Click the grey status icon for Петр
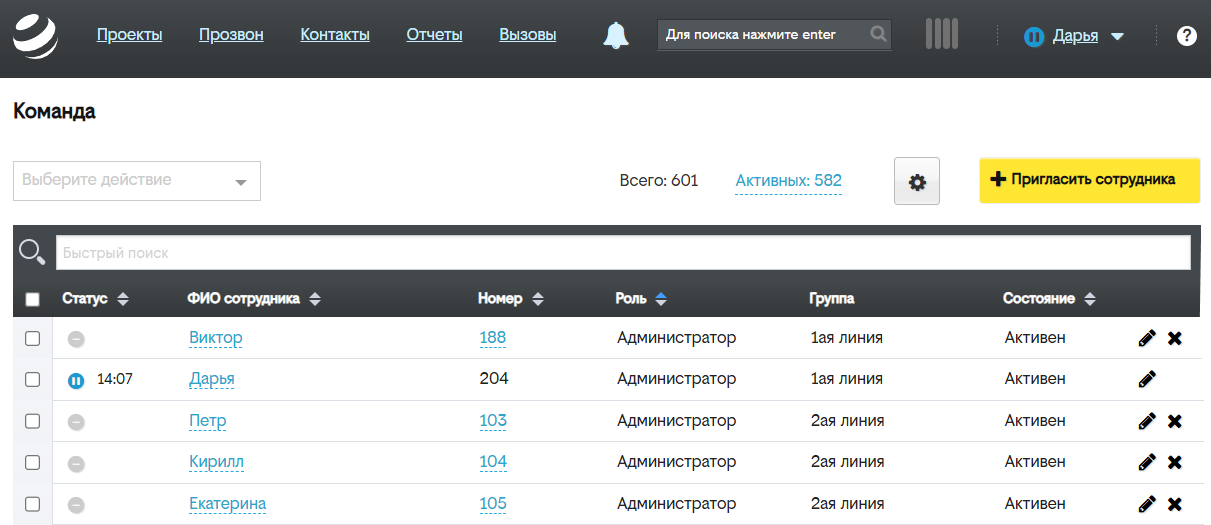Screen dimensions: 1211x525 (x=76, y=422)
